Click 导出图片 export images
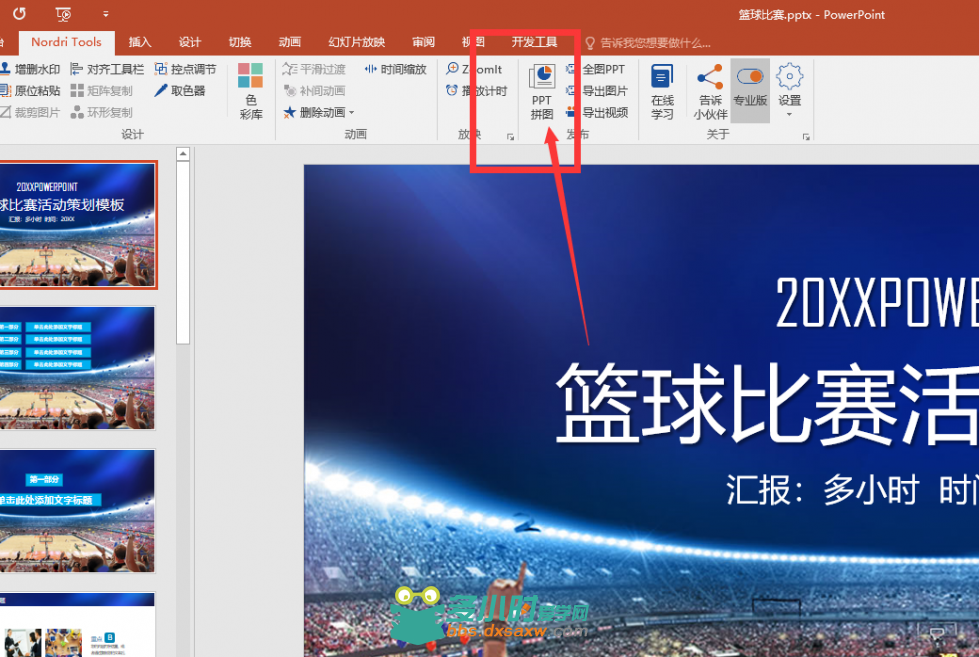Viewport: 979px width, 657px height. click(x=597, y=91)
